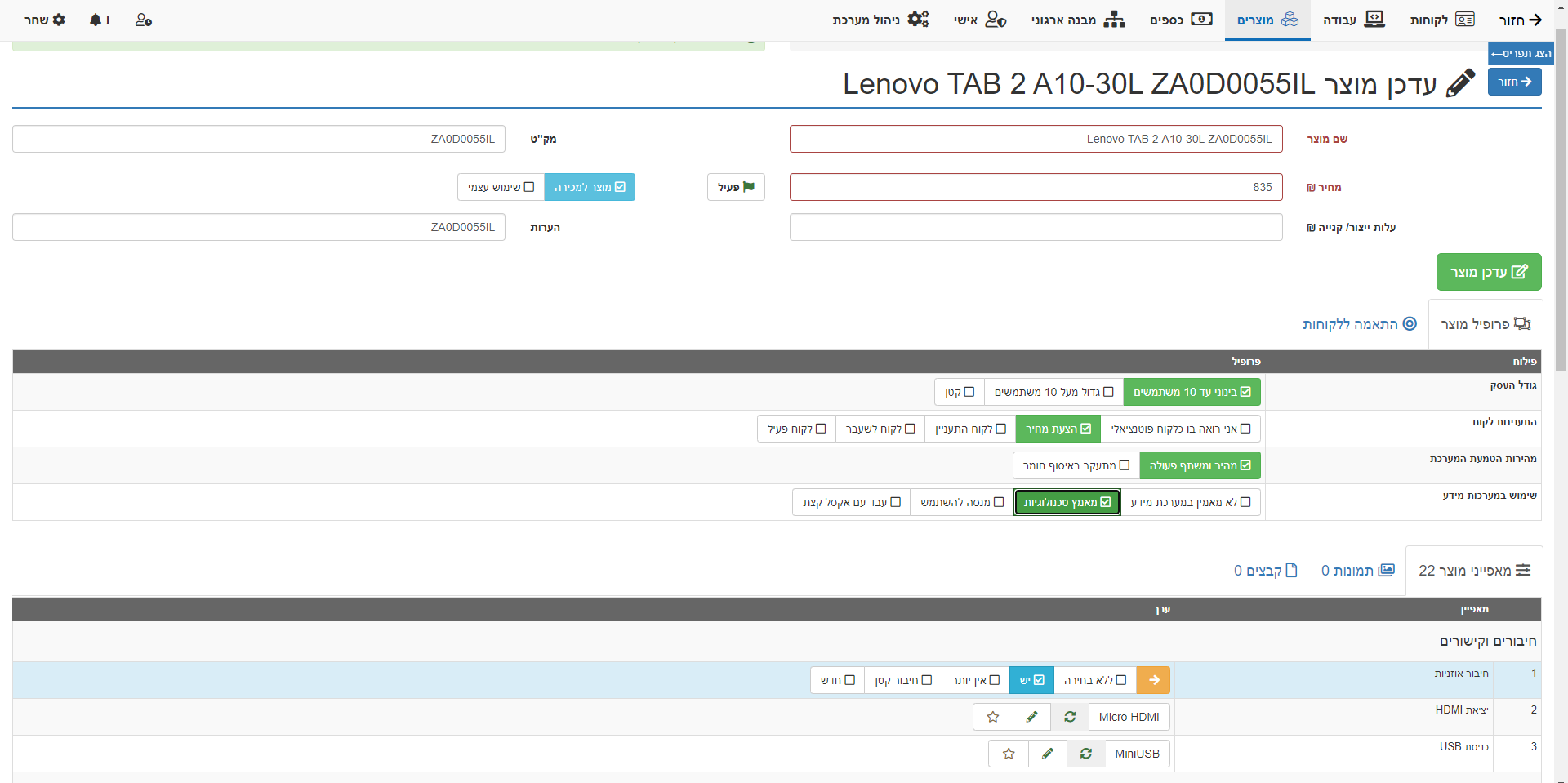Viewport: 1568px width, 783px height.
Task: Switch to the התאמה ללקוחות tab
Action: coord(1360,324)
